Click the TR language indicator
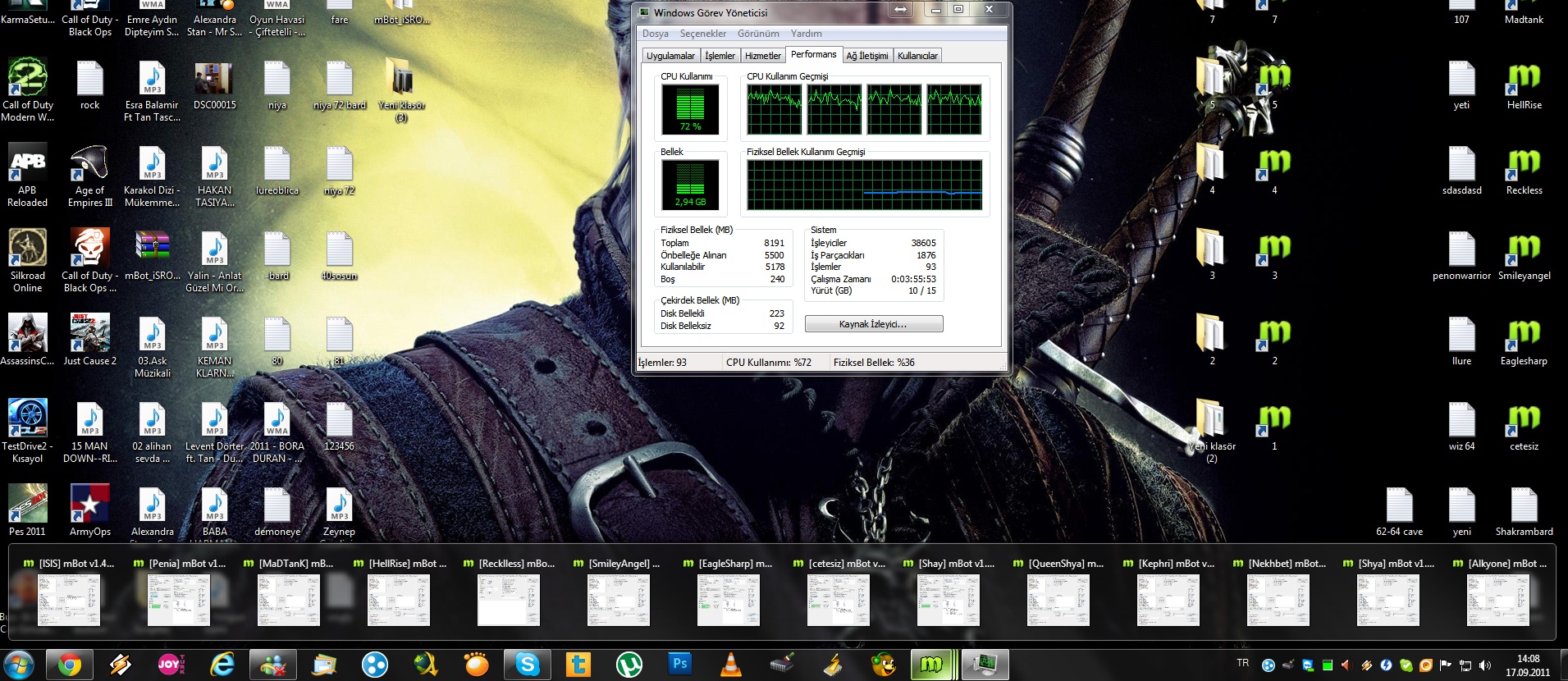 [1242, 663]
